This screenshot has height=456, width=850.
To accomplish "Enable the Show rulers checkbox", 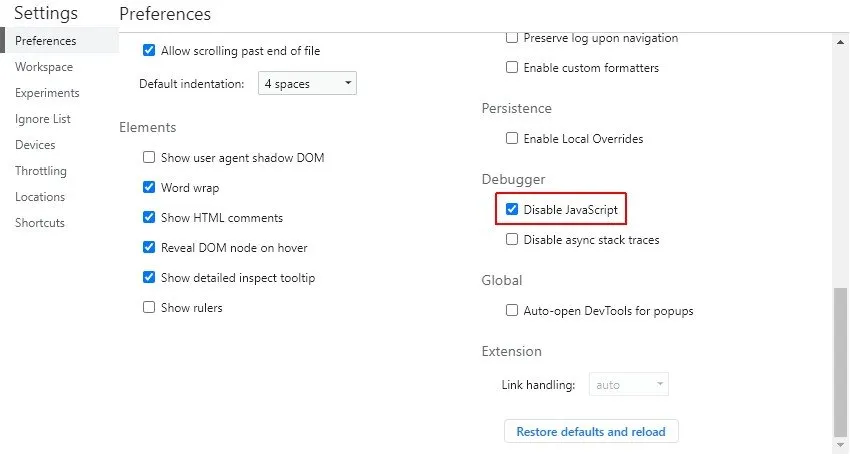I will 149,308.
